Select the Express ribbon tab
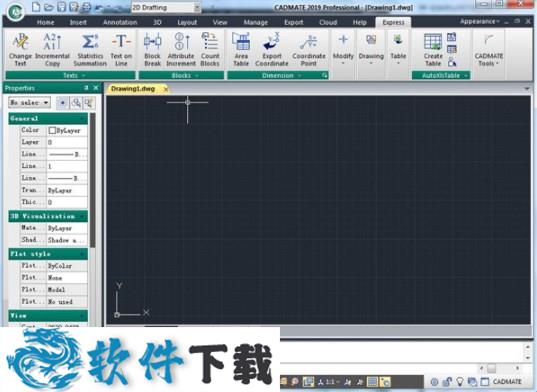The image size is (537, 392). [x=393, y=22]
